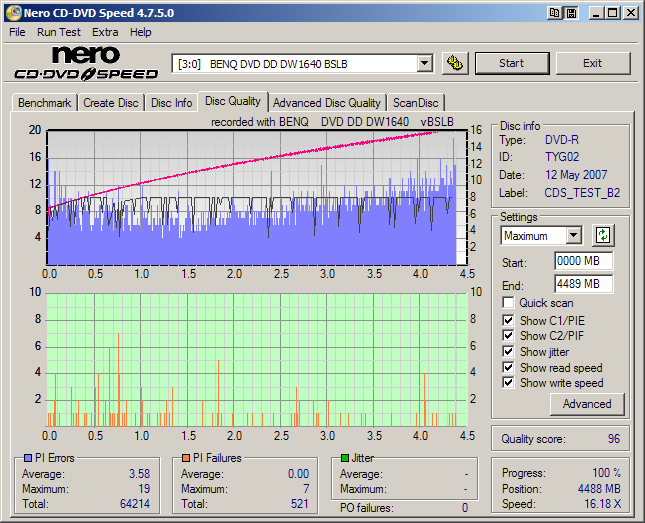Viewport: 645px width, 523px height.
Task: Open the Advanced Disc Quality tab
Action: click(327, 103)
